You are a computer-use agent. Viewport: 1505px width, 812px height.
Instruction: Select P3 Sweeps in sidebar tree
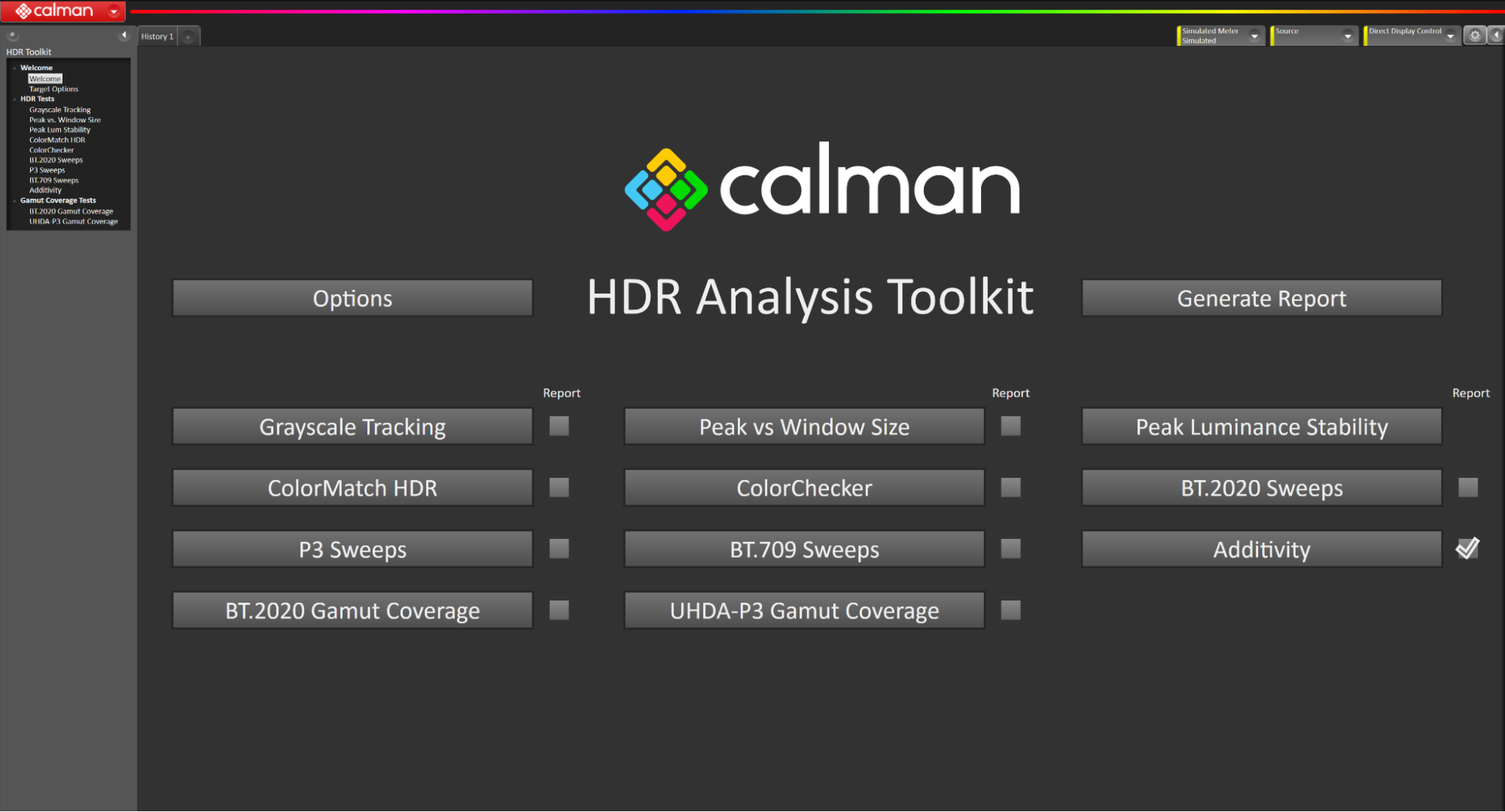(47, 170)
